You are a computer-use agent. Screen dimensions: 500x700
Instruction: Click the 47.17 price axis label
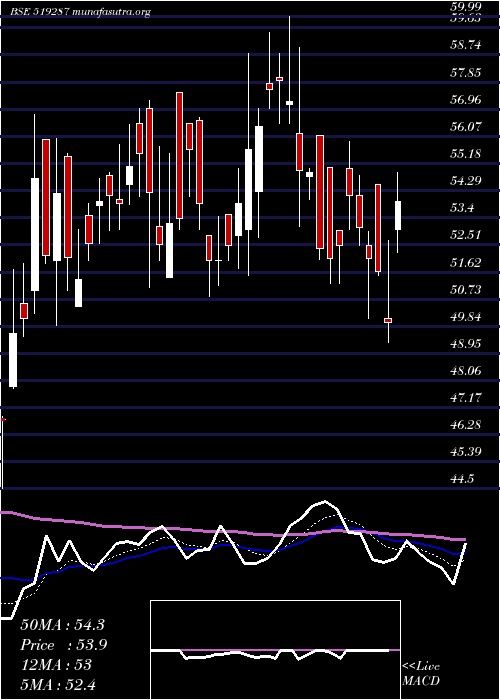pos(467,398)
